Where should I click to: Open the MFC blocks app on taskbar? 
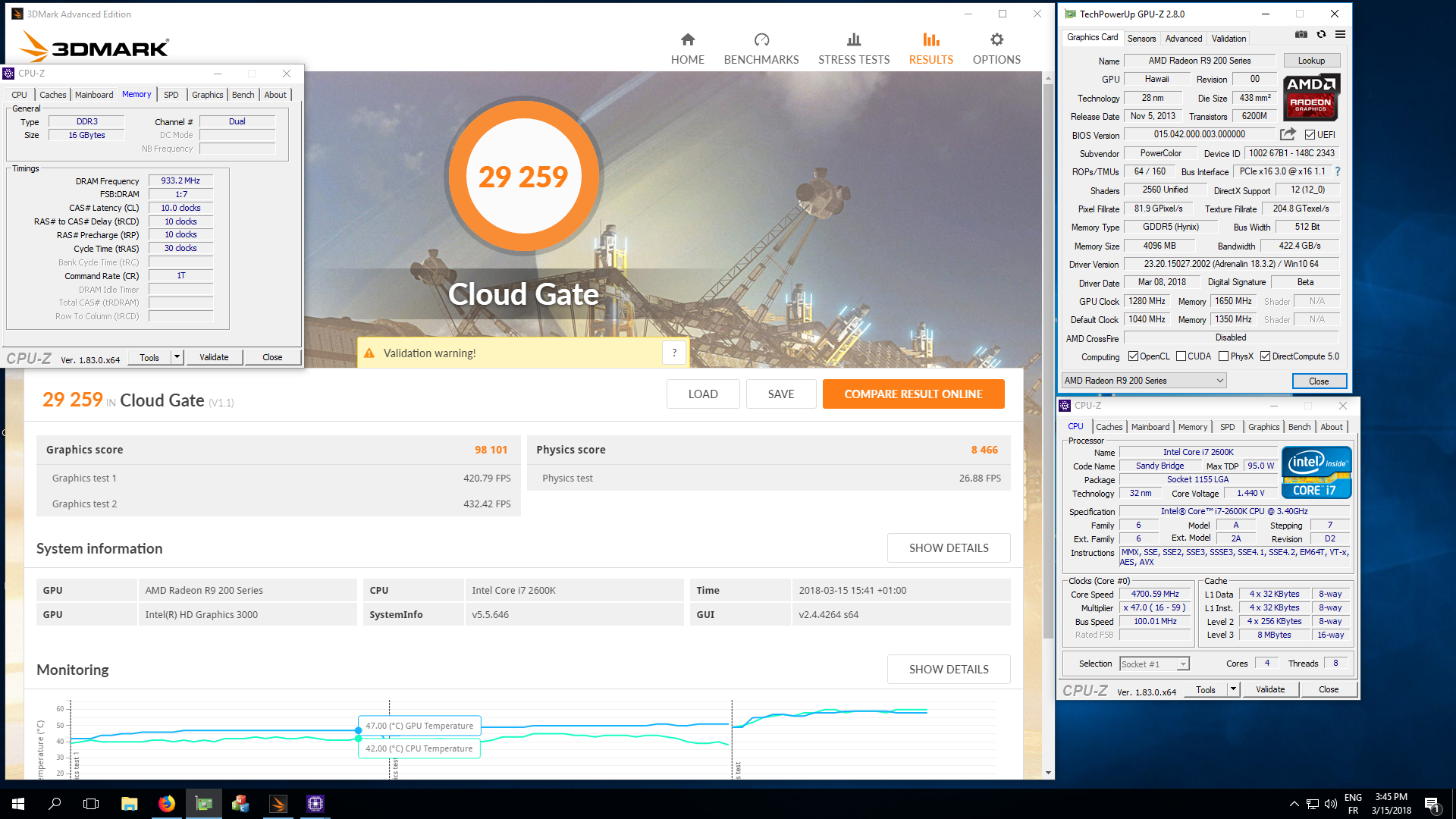(241, 803)
